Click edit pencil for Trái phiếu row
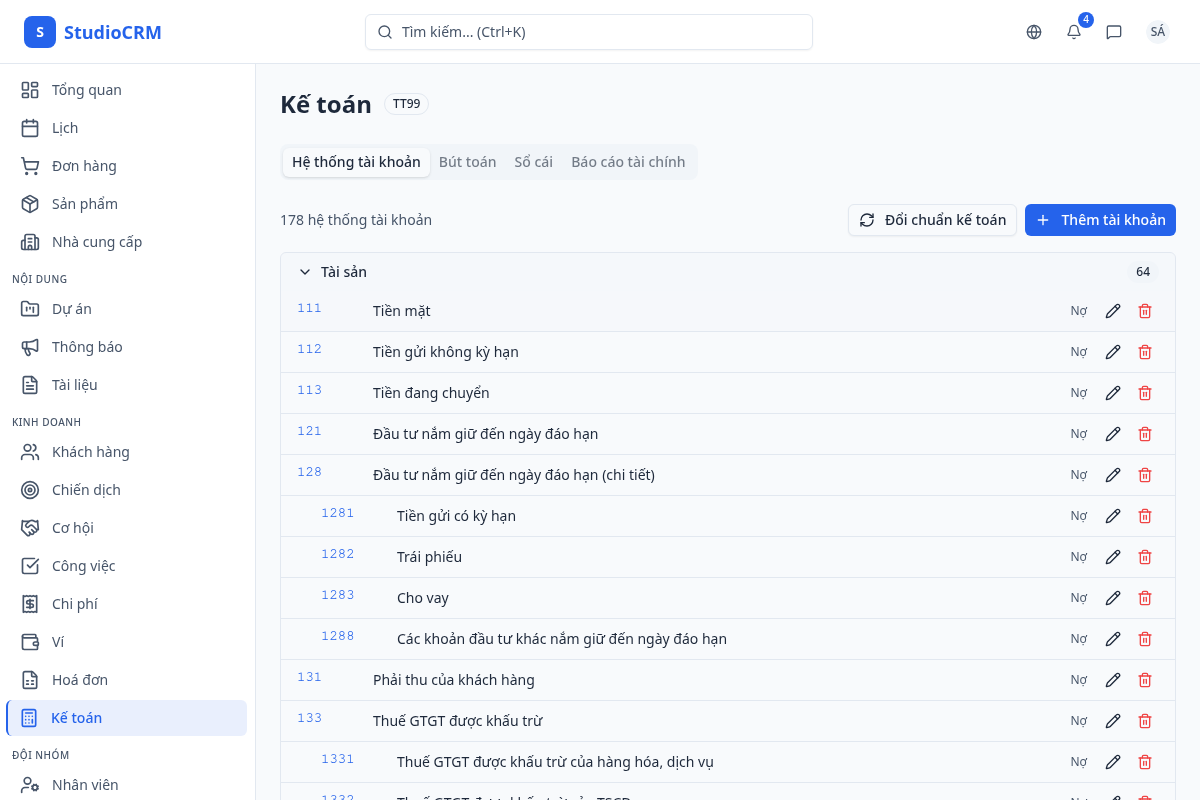The image size is (1200, 800). tap(1113, 557)
